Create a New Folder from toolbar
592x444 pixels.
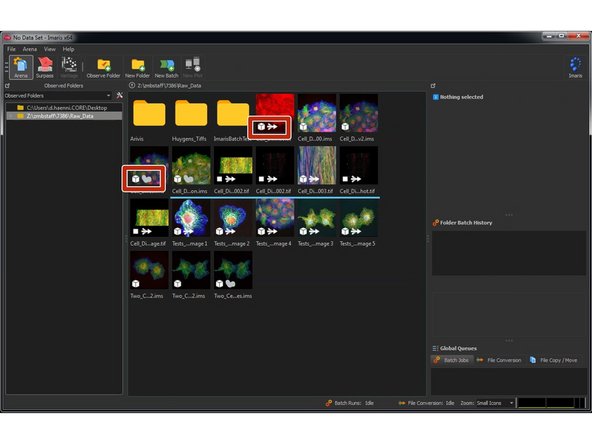click(x=137, y=68)
